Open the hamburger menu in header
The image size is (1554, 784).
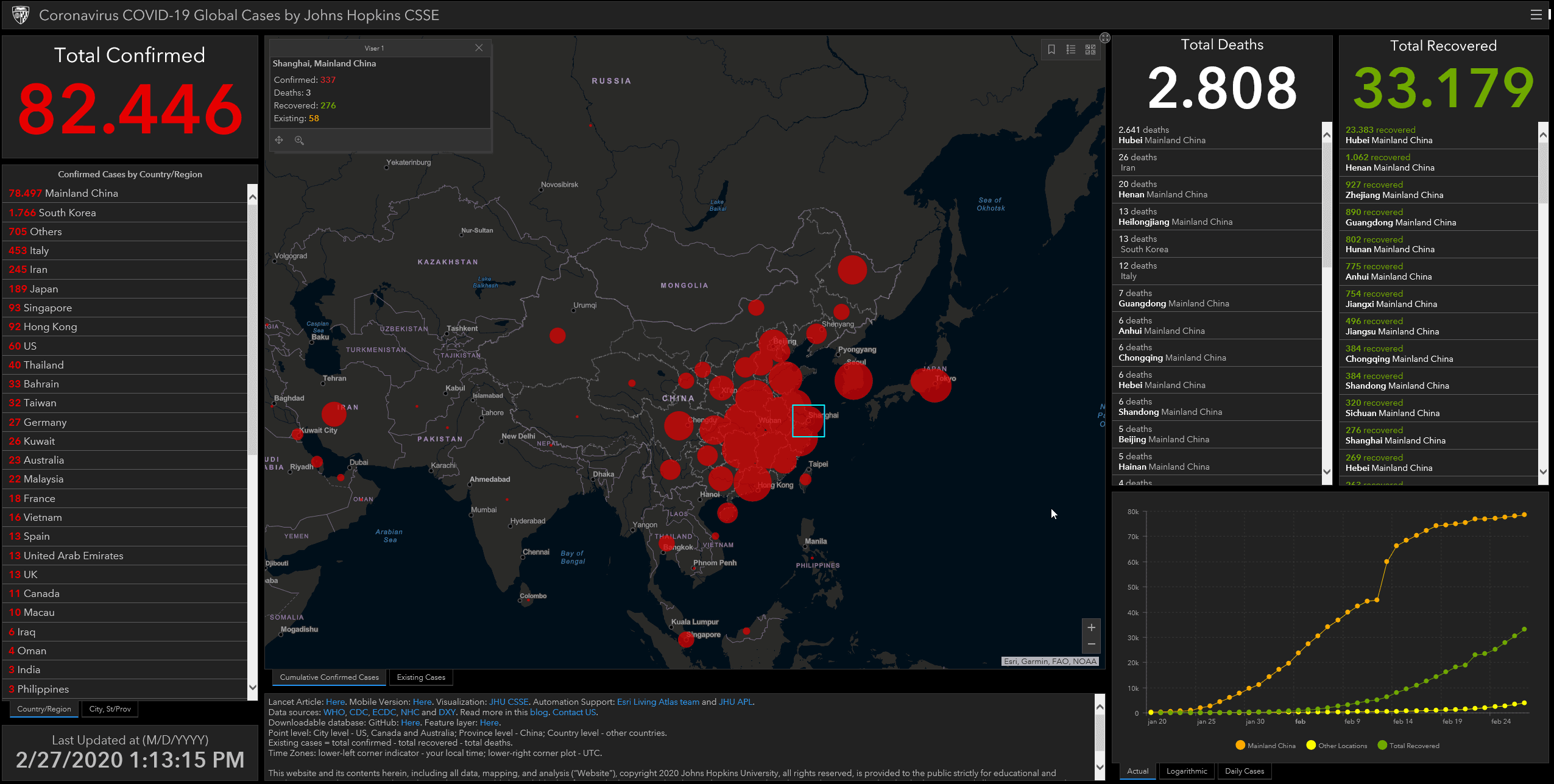pos(1536,15)
